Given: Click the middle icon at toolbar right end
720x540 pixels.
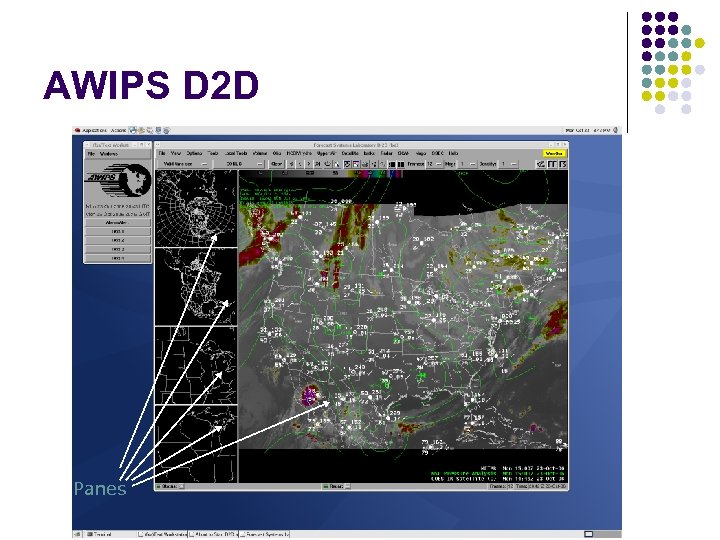Looking at the screenshot, I should 552,164.
